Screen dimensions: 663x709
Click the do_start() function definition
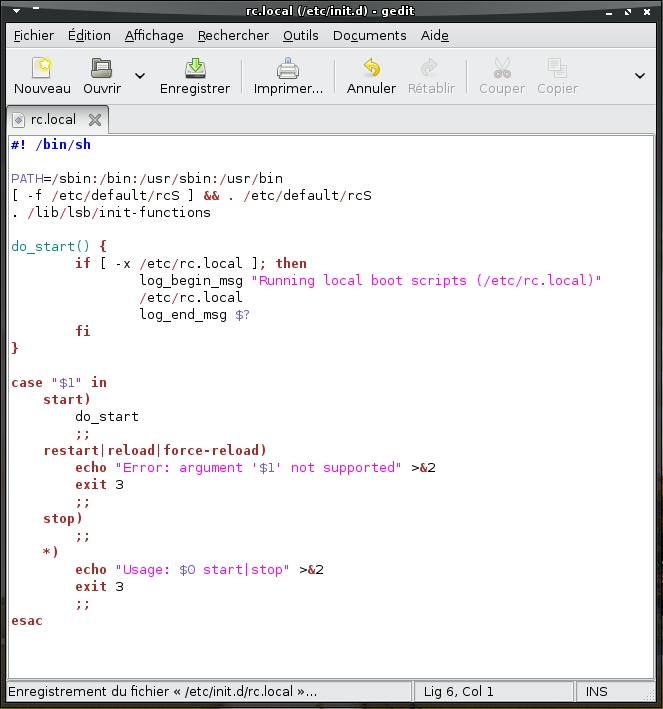[59, 246]
